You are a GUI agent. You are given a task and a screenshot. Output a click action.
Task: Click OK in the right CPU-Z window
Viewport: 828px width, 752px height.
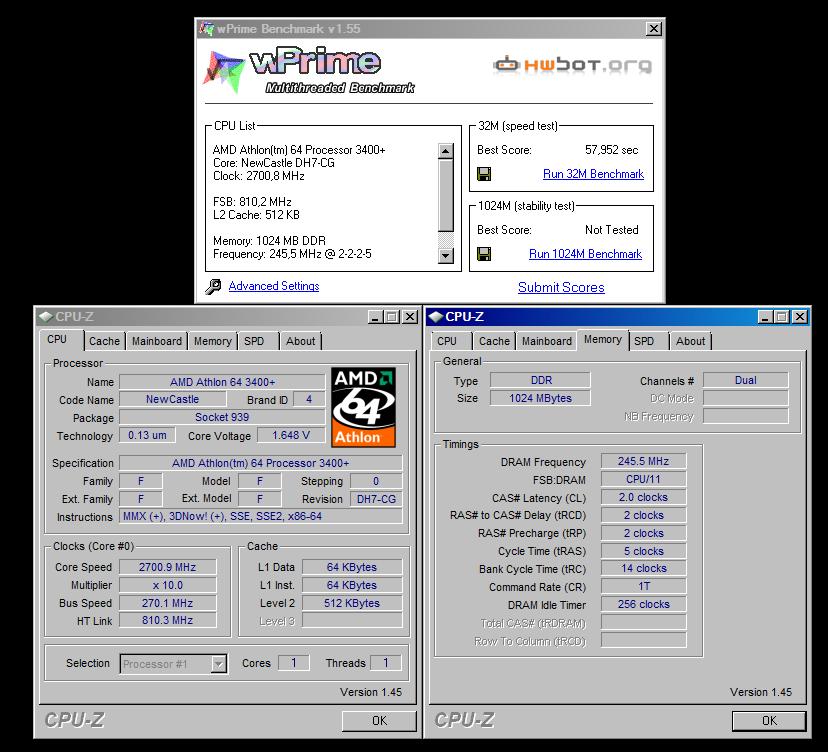(769, 721)
